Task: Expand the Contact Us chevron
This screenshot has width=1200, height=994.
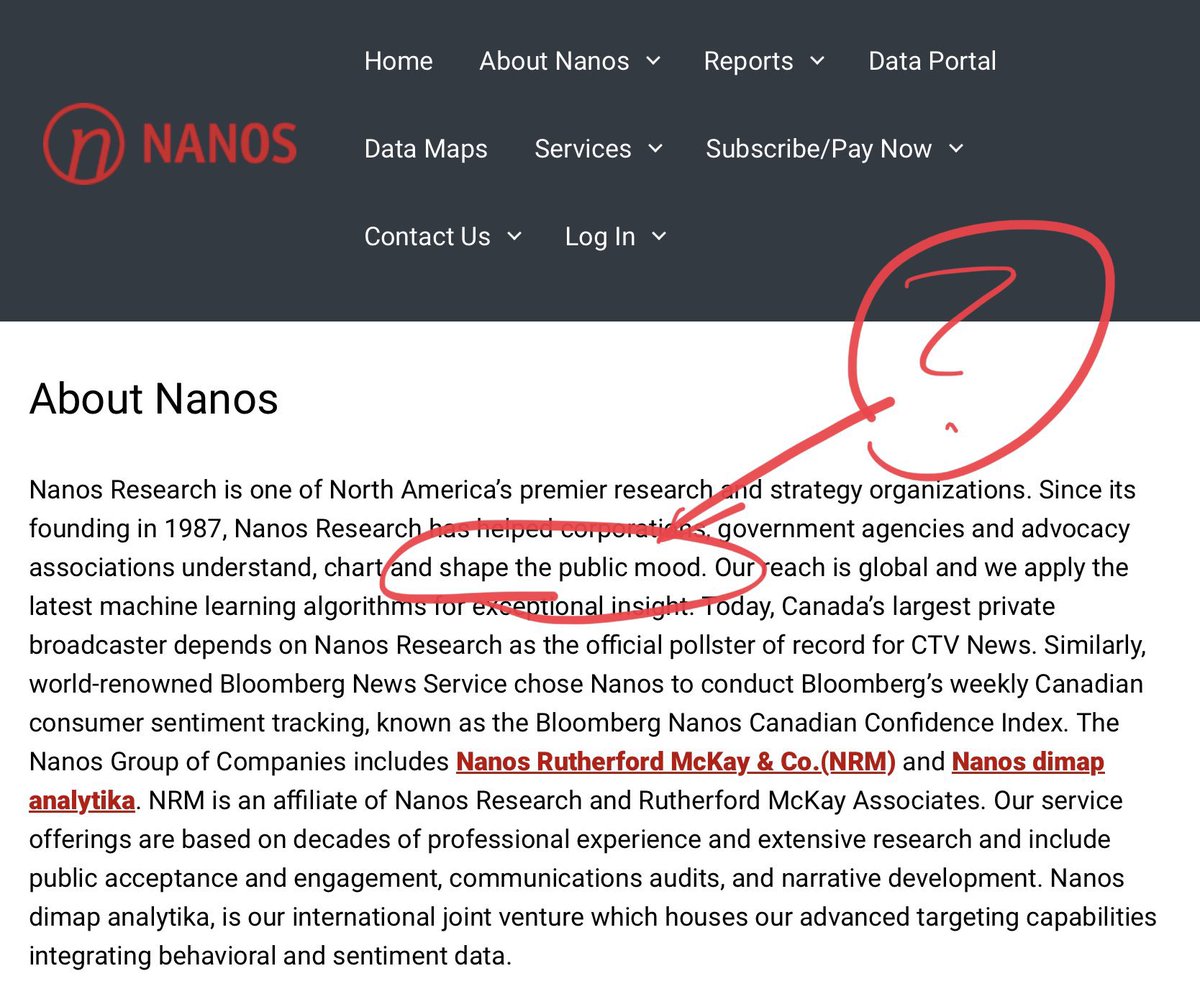Action: point(514,237)
